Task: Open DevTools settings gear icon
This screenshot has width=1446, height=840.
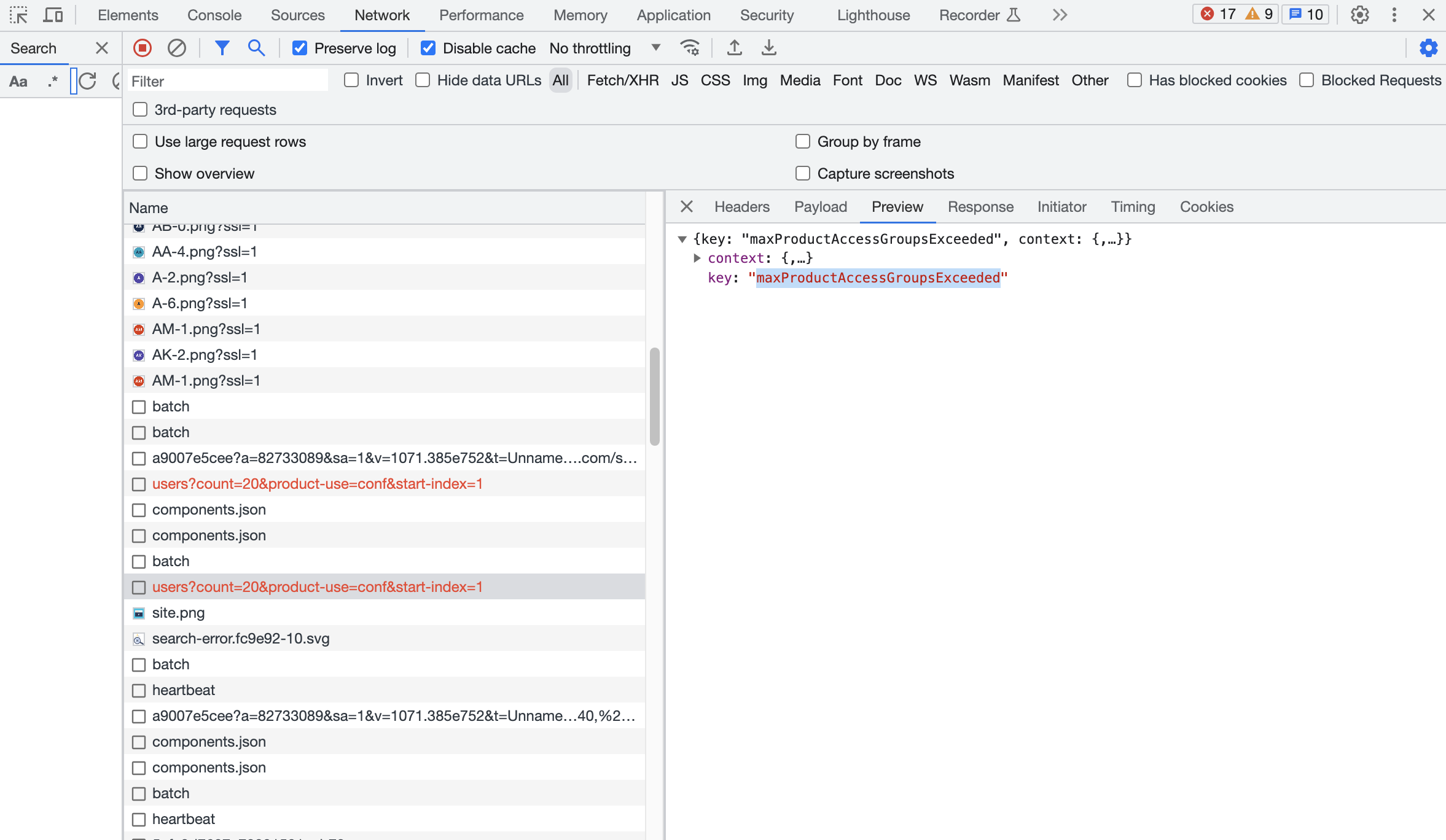Action: click(1359, 15)
